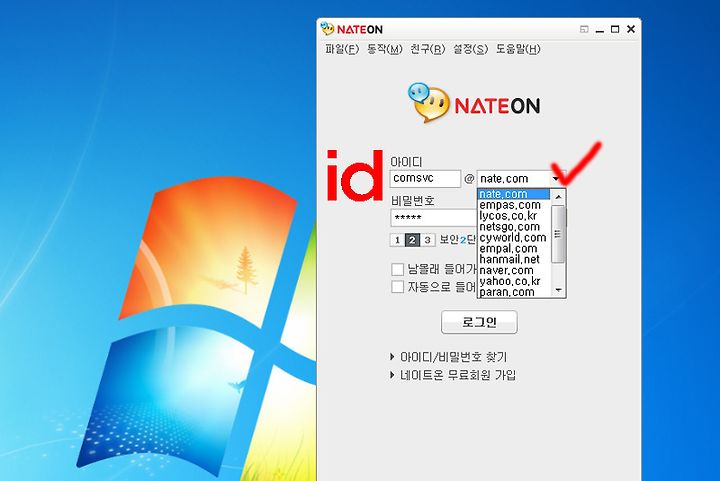Screen dimensions: 720x481
Task: Click the 아이디 input field containing comsvc
Action: pyautogui.click(x=425, y=179)
